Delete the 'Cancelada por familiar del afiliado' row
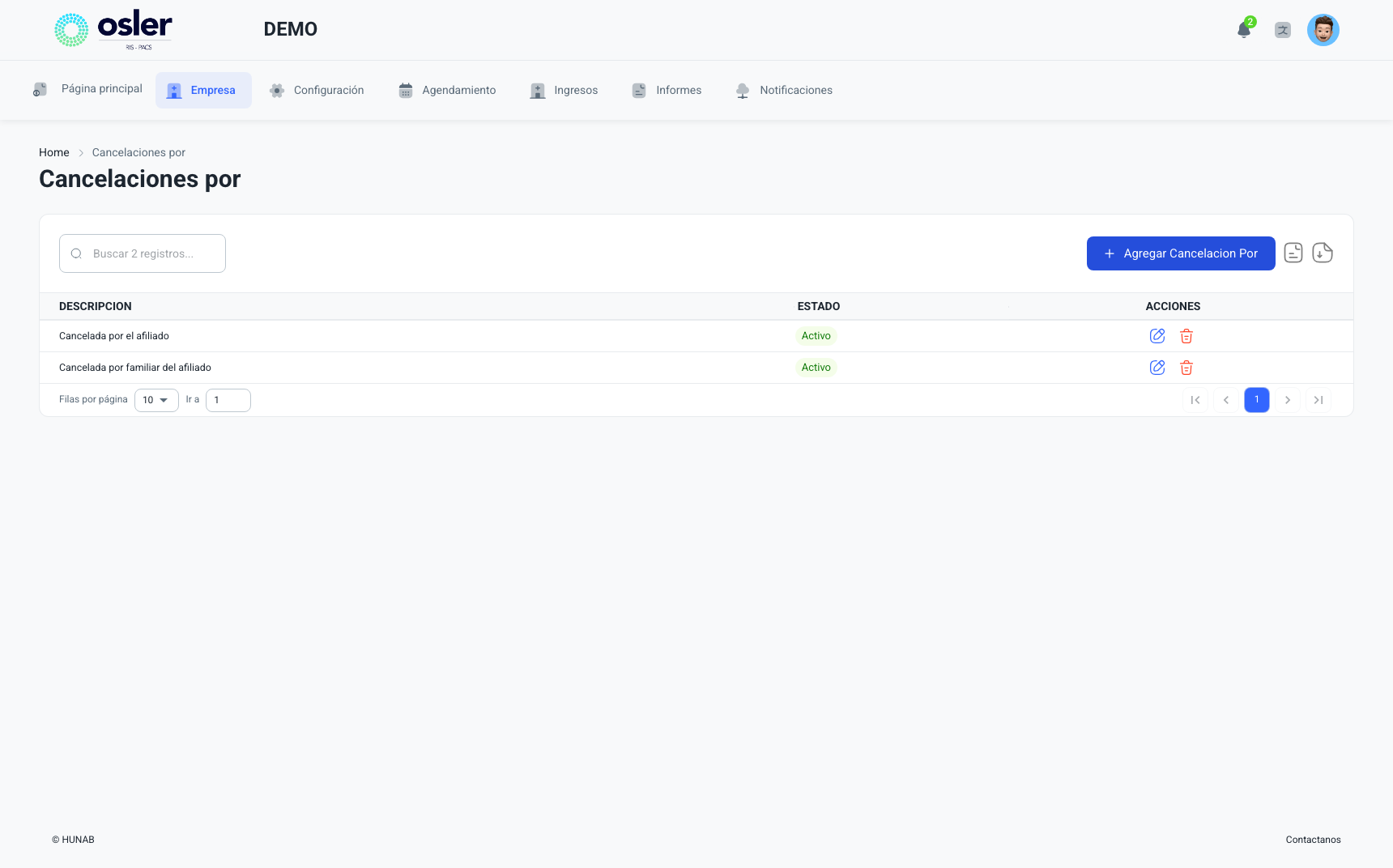The image size is (1393, 868). (1186, 368)
